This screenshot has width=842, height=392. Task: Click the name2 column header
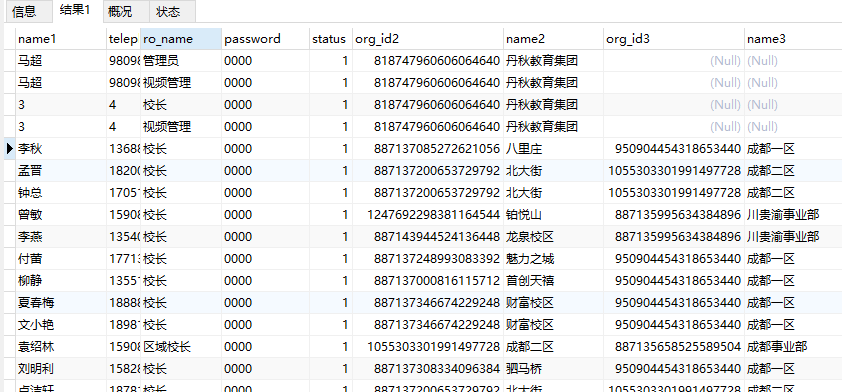554,39
